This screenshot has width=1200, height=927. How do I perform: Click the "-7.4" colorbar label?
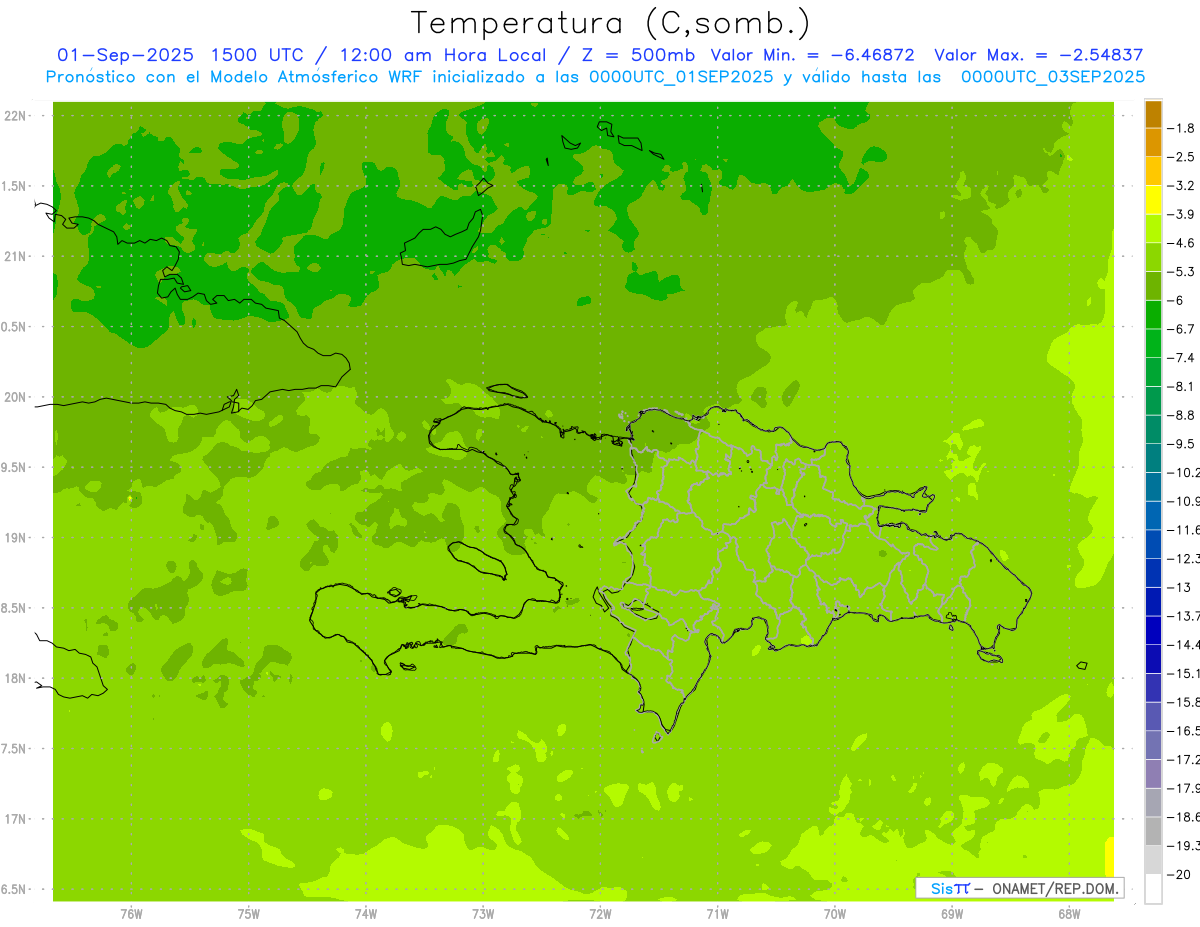coord(1181,358)
